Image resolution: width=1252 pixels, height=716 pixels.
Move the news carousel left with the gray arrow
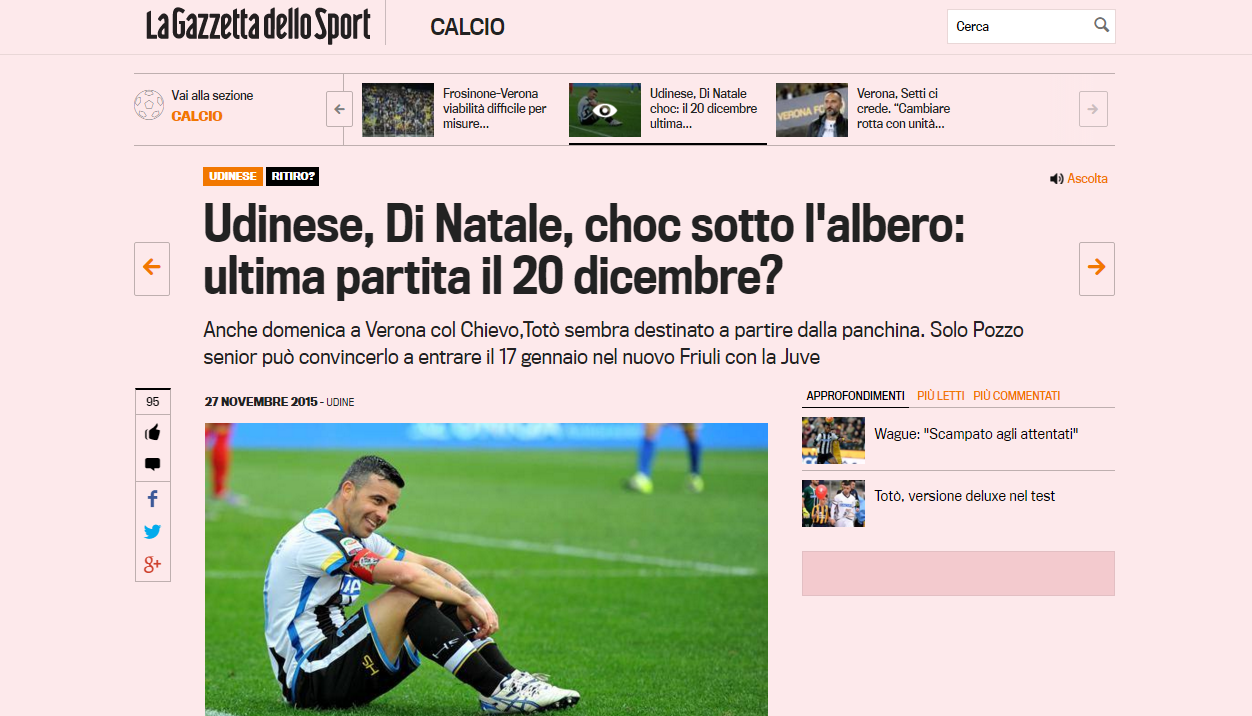(x=340, y=109)
